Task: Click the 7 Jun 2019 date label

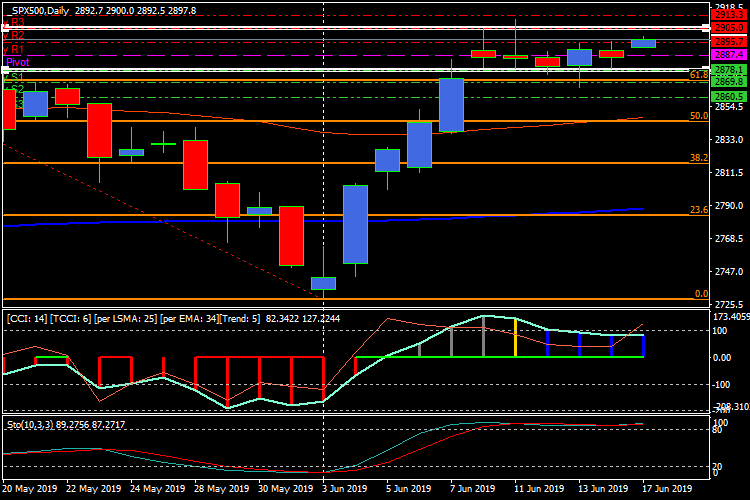Action: point(473,489)
